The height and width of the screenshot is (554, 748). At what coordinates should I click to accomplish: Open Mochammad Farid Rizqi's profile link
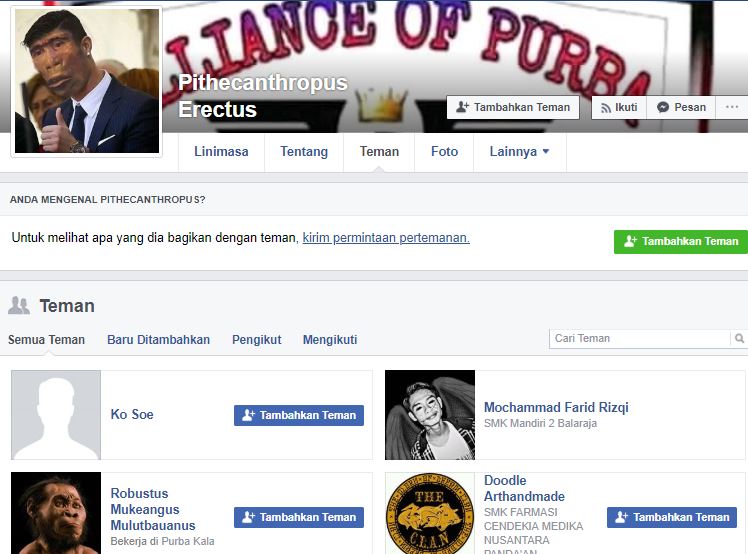coord(556,407)
